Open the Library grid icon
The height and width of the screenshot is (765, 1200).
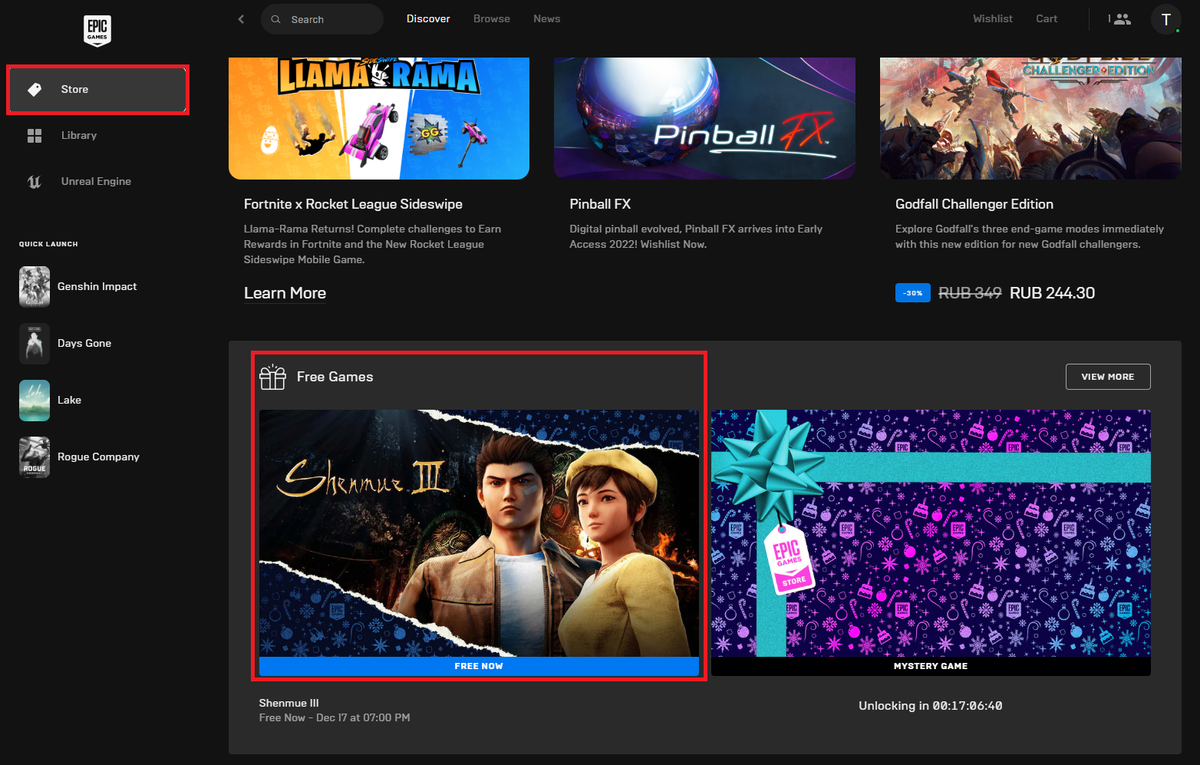(x=35, y=136)
